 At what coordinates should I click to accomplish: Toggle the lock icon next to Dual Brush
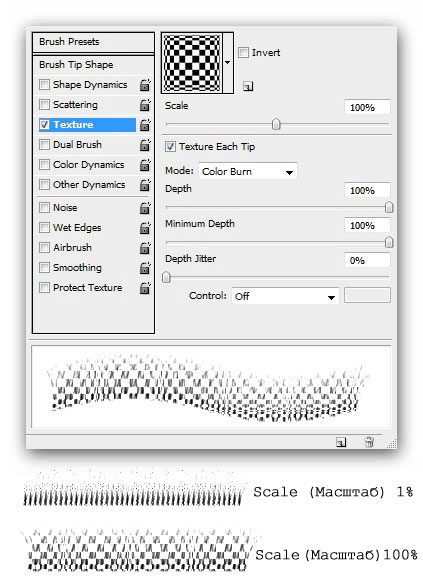tap(145, 145)
